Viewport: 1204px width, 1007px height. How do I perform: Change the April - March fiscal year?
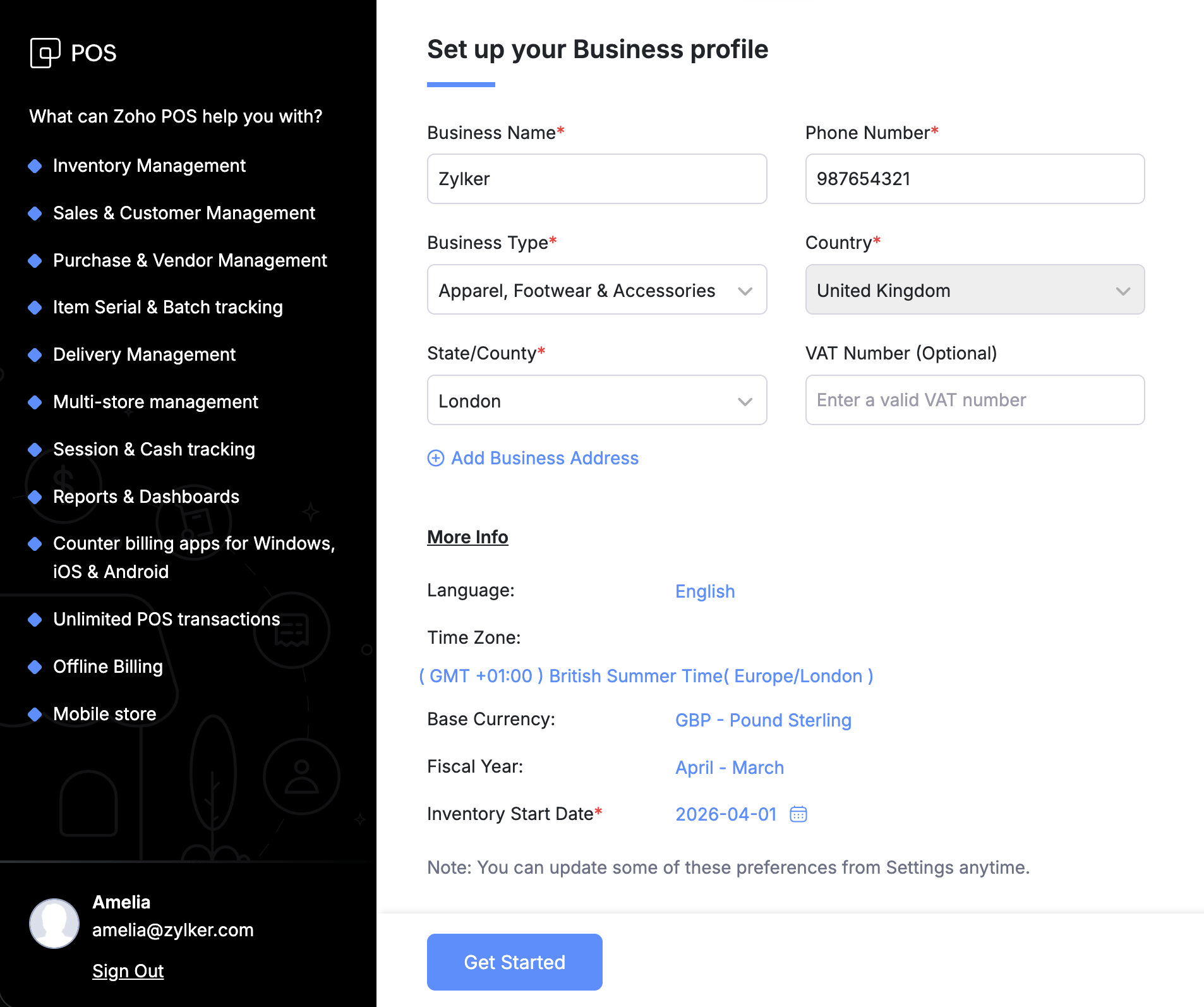730,768
